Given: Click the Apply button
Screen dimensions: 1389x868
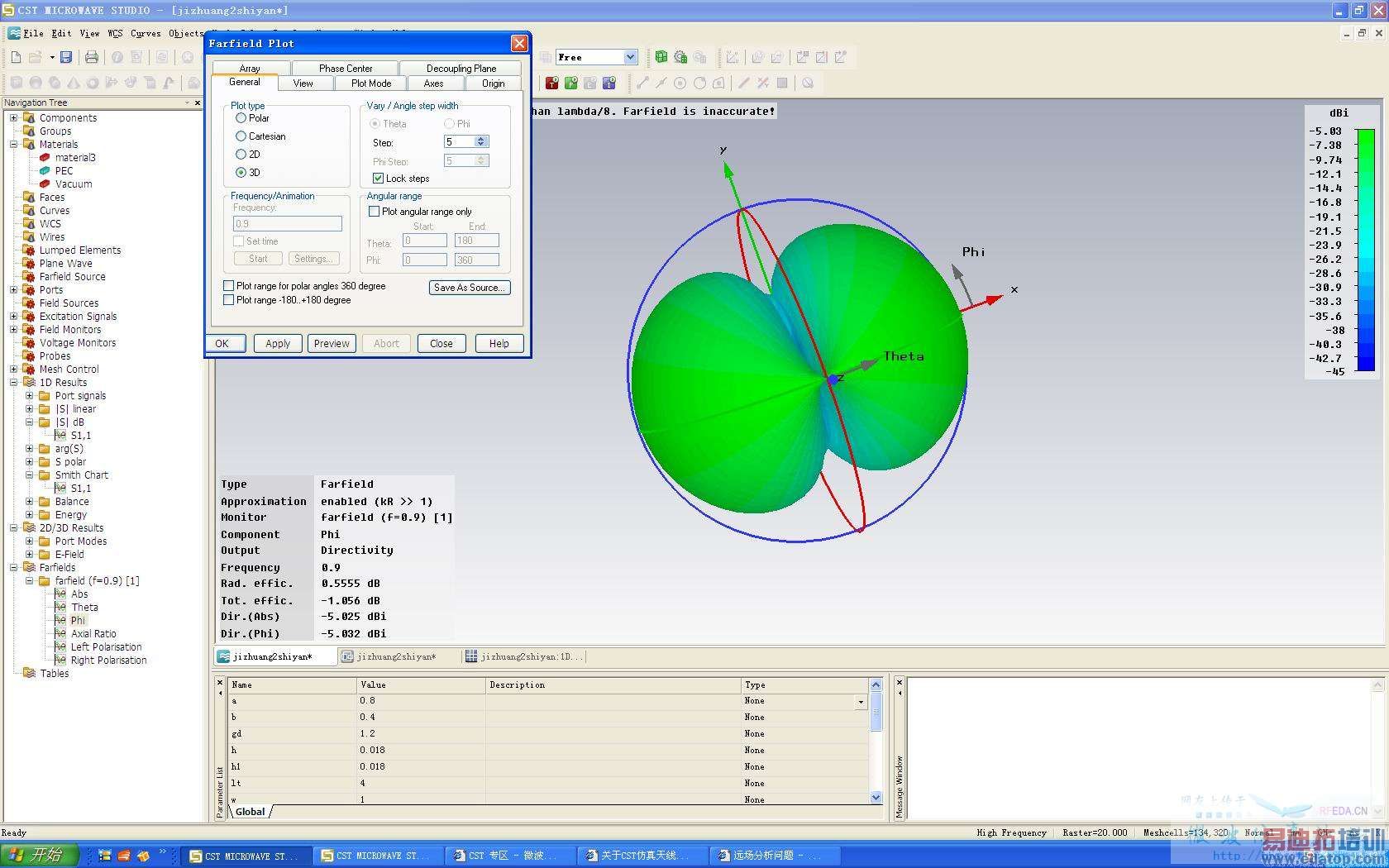Looking at the screenshot, I should pyautogui.click(x=278, y=343).
